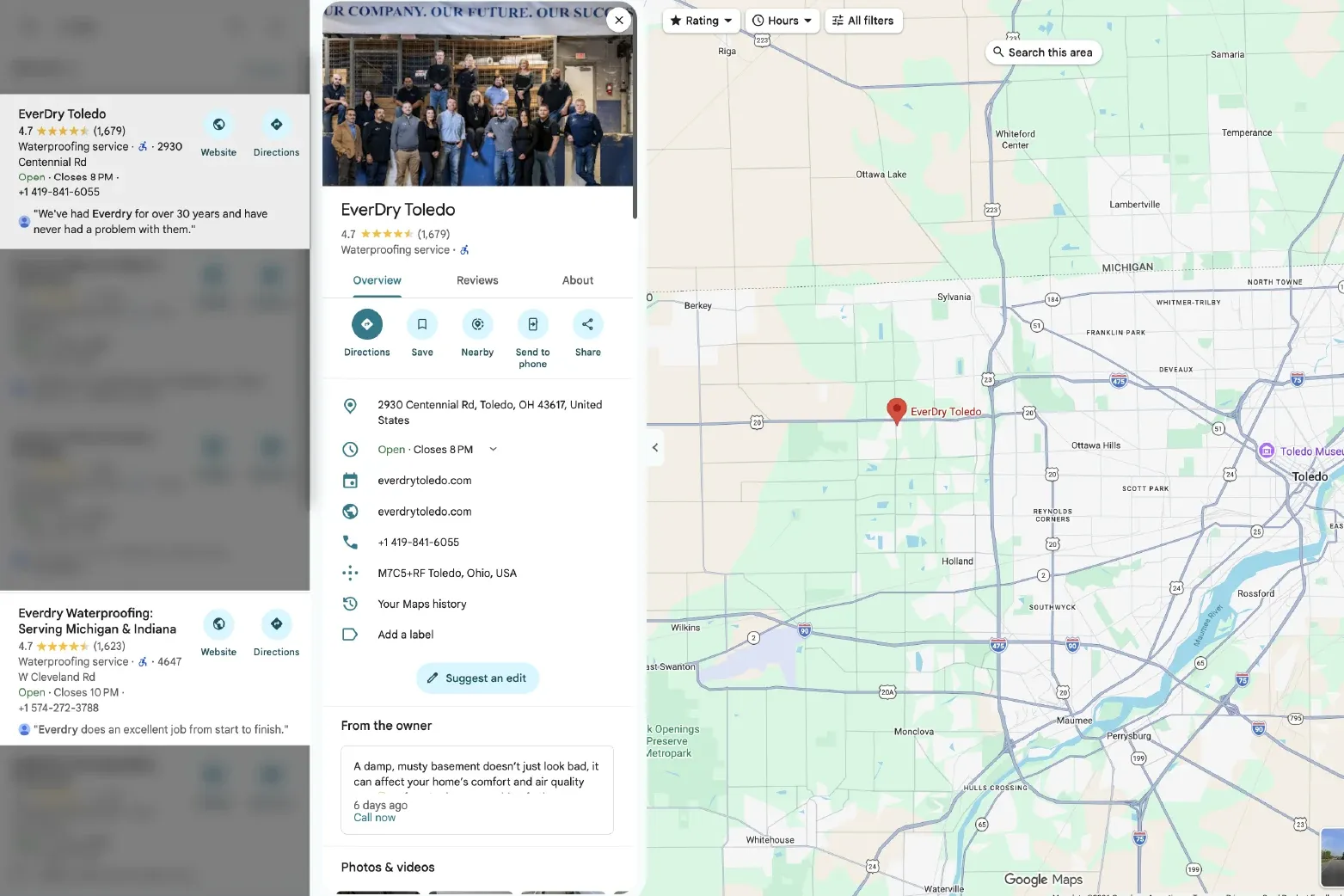Click the plus code dots icon
Screen dimensions: 1344x896
[350, 573]
